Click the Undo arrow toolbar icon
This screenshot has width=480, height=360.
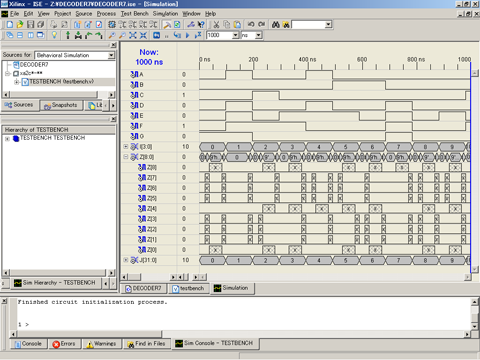251,24
